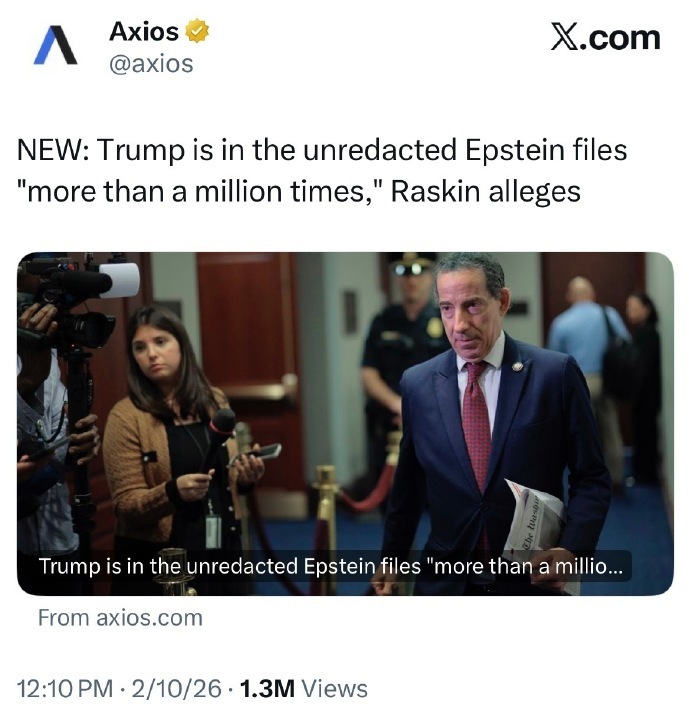Image resolution: width=690 pixels, height=717 pixels.
Task: Click the Axios display name
Action: (143, 32)
